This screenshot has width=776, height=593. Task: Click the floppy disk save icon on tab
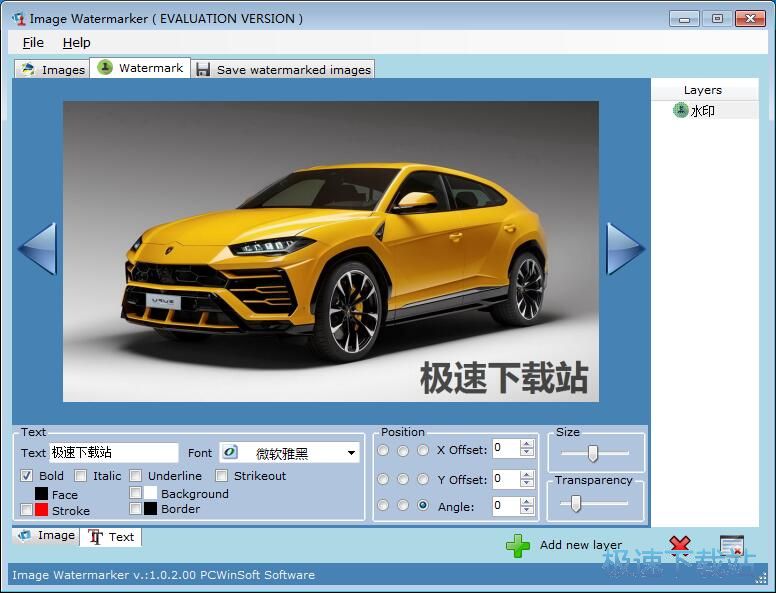[203, 69]
